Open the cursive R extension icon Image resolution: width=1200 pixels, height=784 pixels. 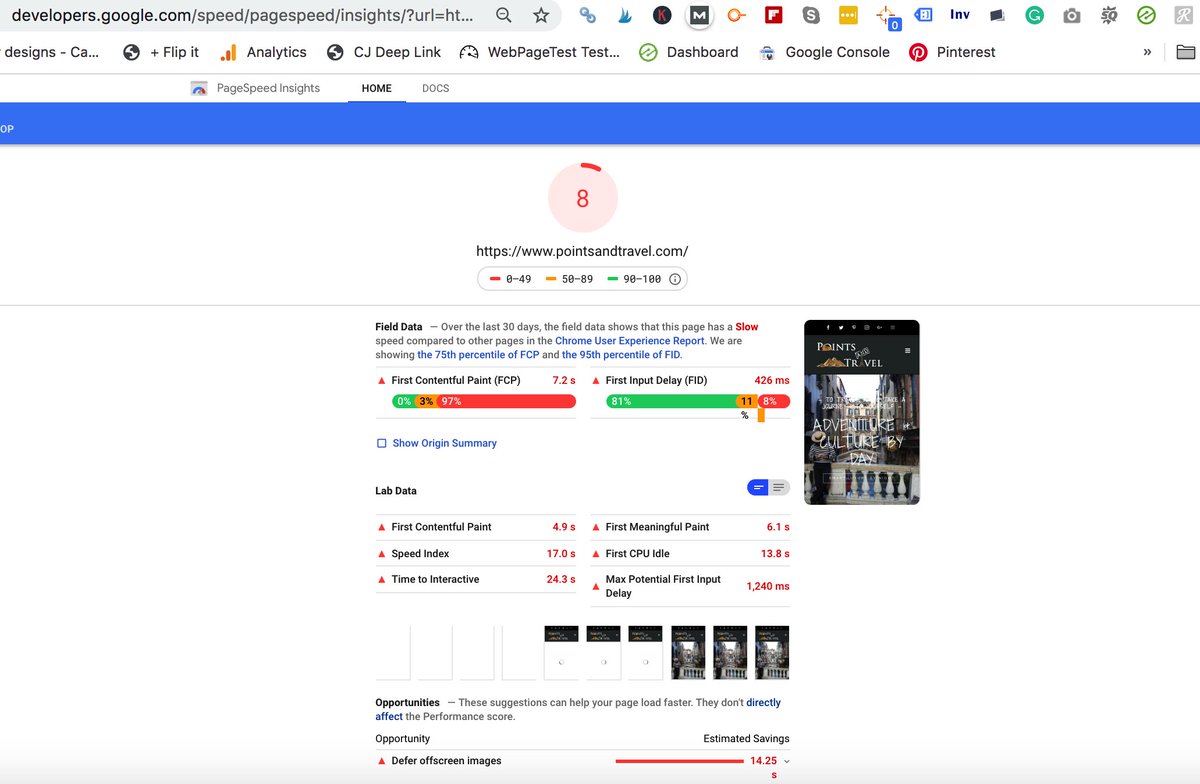pos(1183,15)
